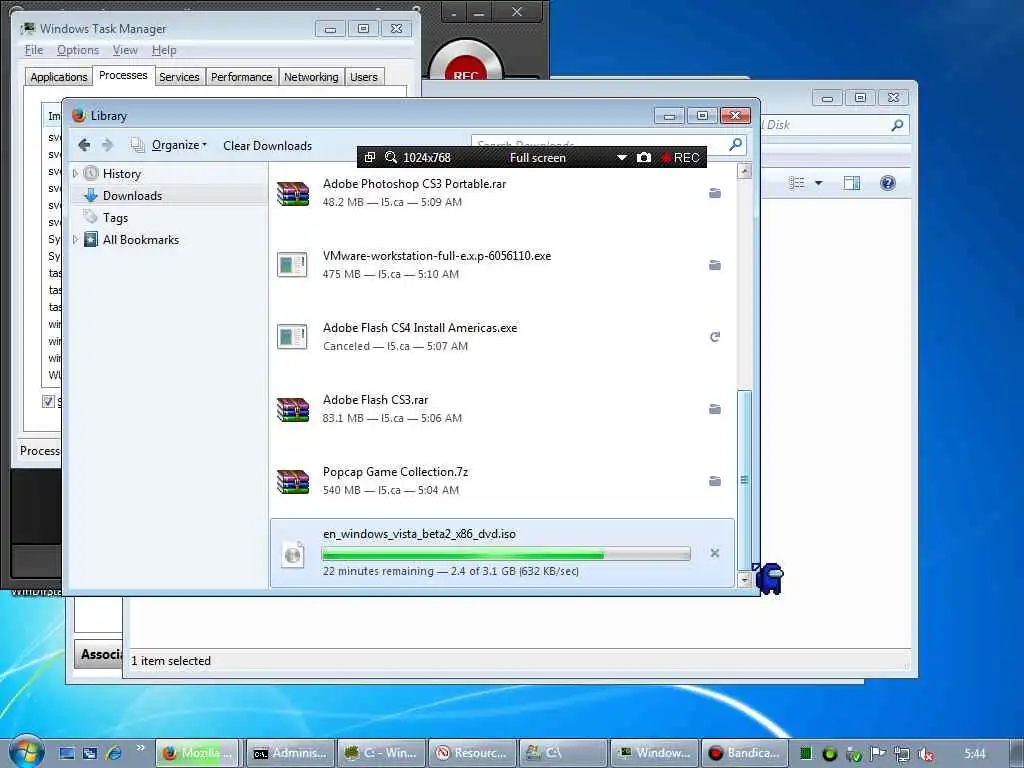Open the Options menu in Task Manager
This screenshot has height=768, width=1024.
(78, 50)
